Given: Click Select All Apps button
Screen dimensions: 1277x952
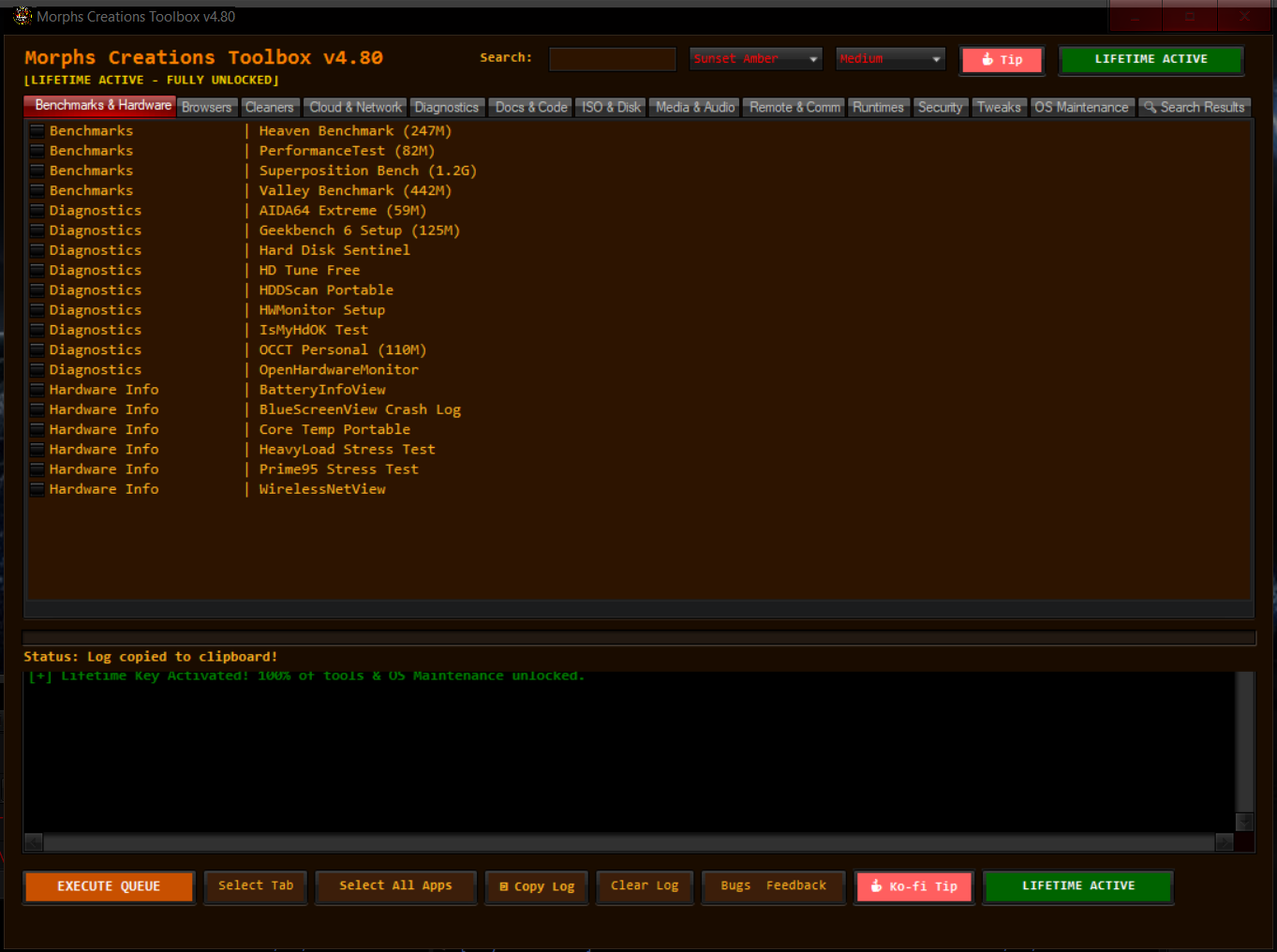Looking at the screenshot, I should coord(395,885).
